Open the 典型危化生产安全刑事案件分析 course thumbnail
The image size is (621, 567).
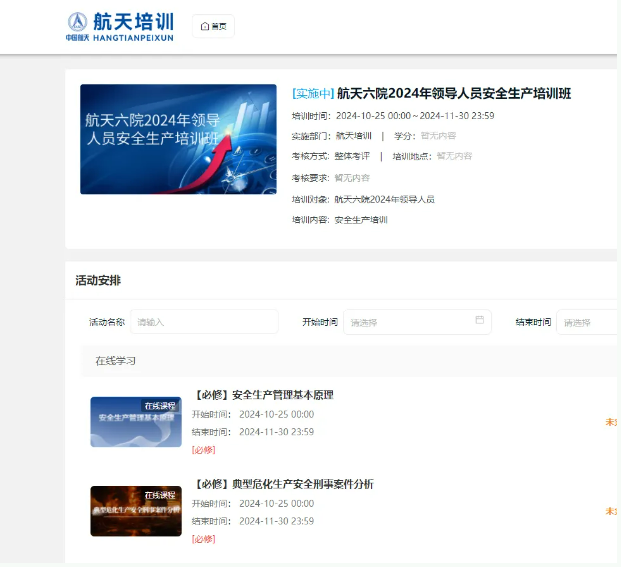point(136,511)
